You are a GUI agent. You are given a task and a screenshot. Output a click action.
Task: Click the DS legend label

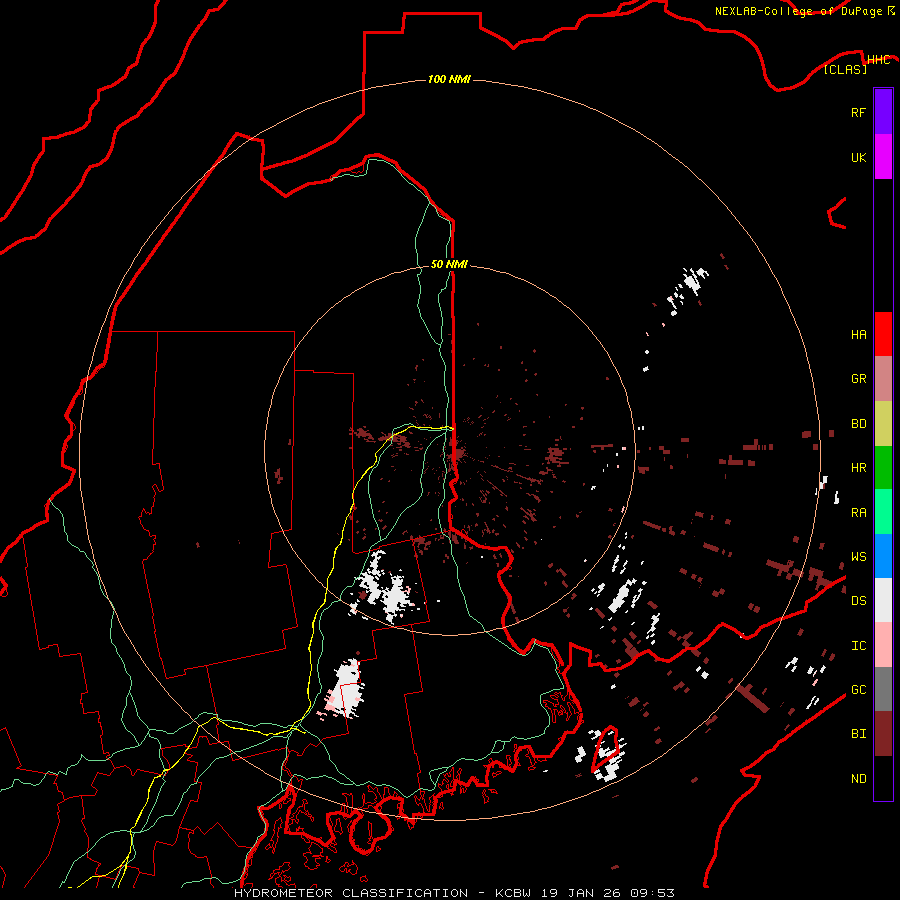[858, 601]
